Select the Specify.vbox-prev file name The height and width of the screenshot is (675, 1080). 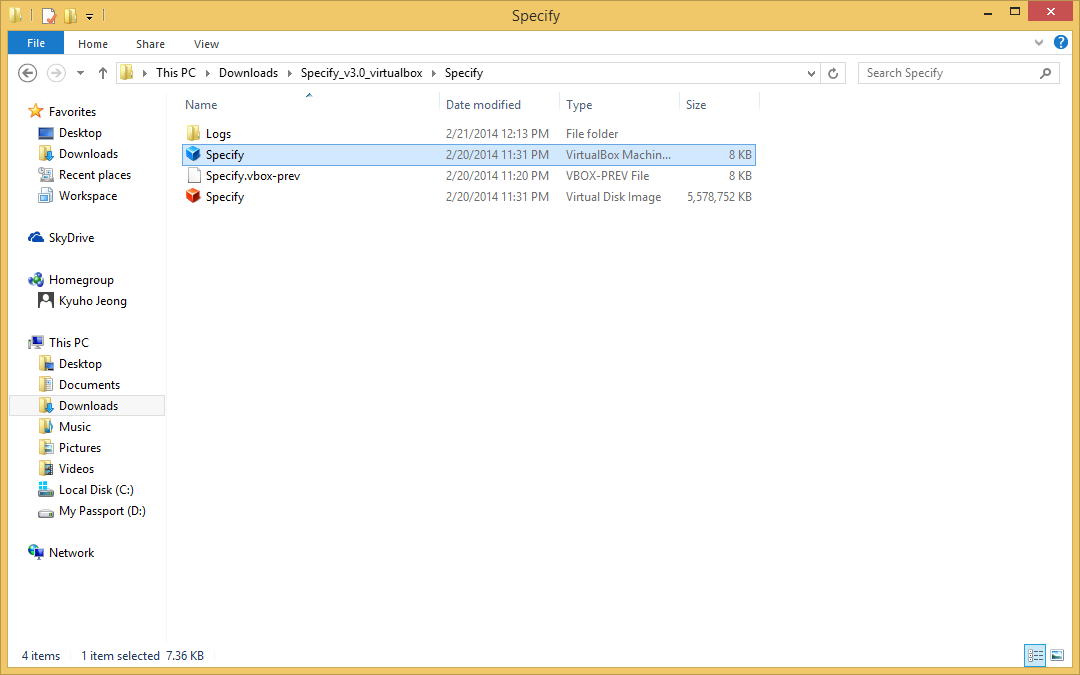point(253,176)
